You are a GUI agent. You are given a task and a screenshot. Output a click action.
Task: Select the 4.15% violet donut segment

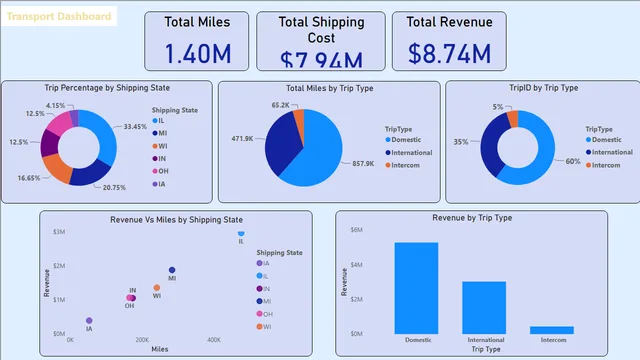click(x=74, y=118)
